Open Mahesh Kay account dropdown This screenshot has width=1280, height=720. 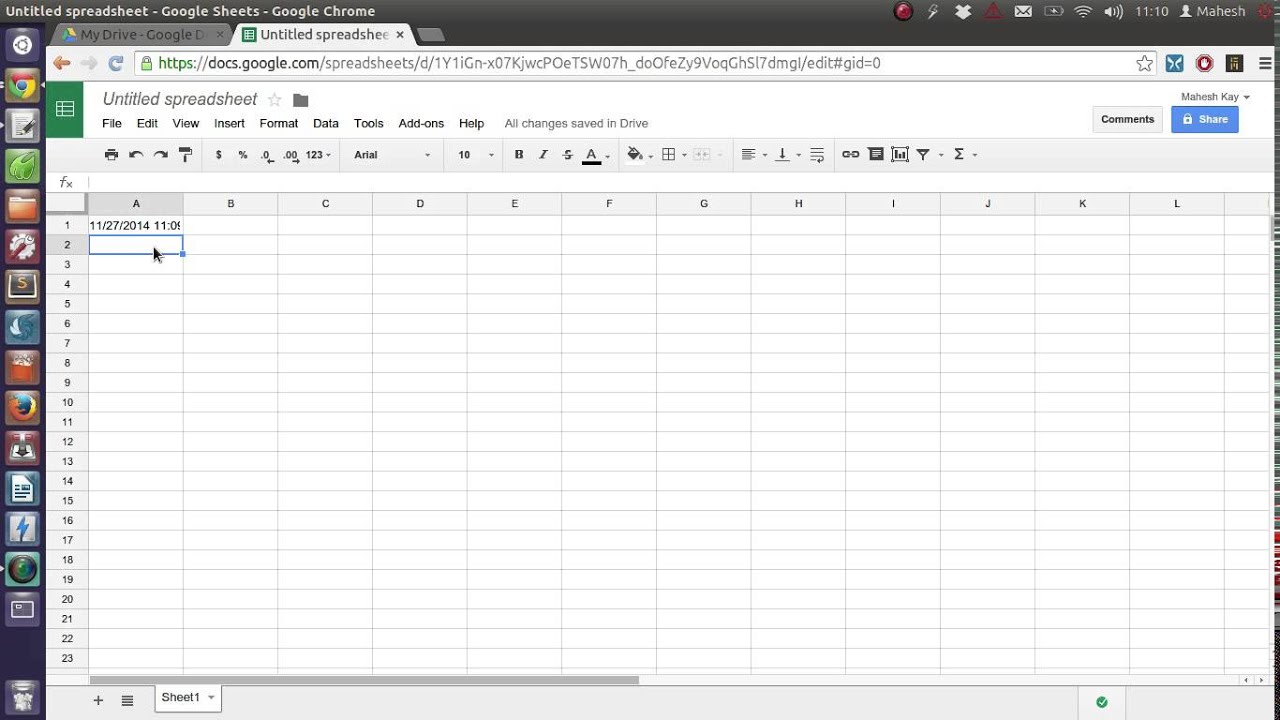pyautogui.click(x=1215, y=97)
